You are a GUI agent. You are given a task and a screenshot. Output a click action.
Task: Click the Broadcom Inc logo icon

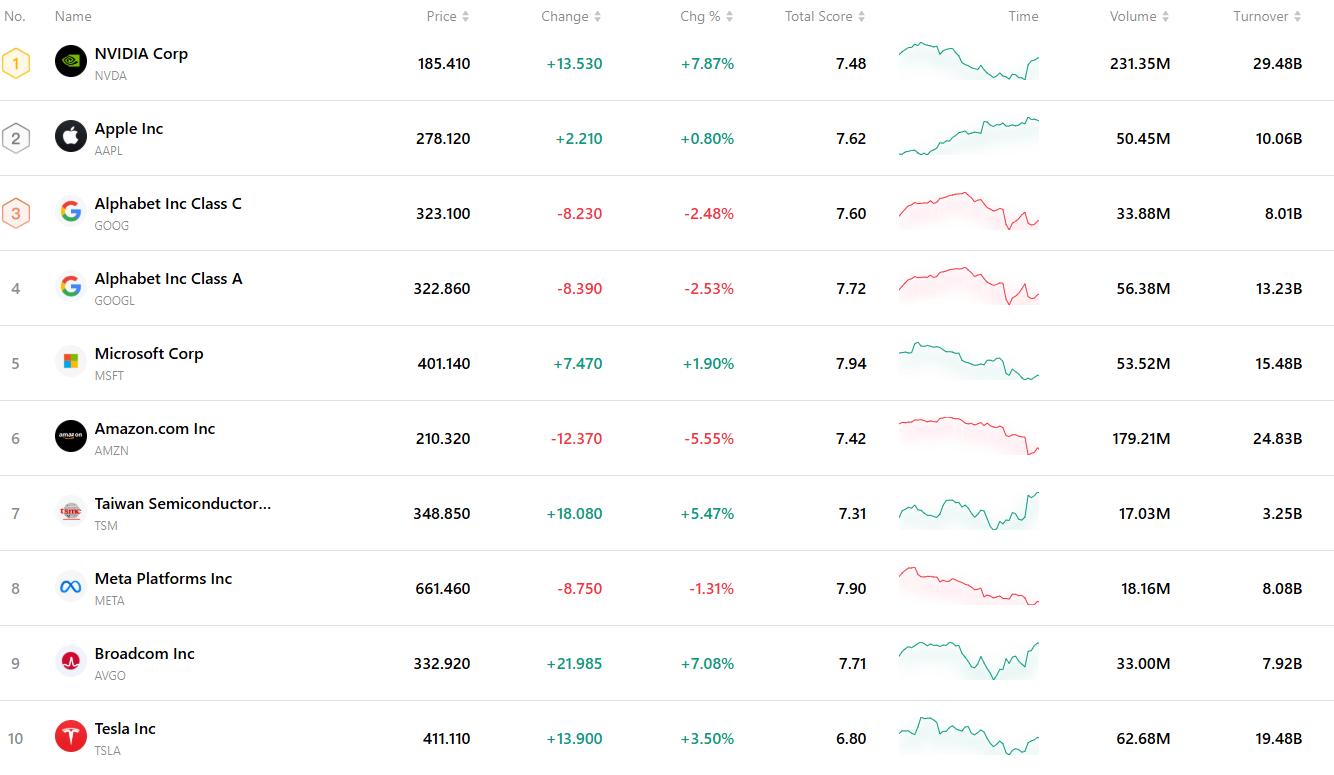tap(71, 662)
